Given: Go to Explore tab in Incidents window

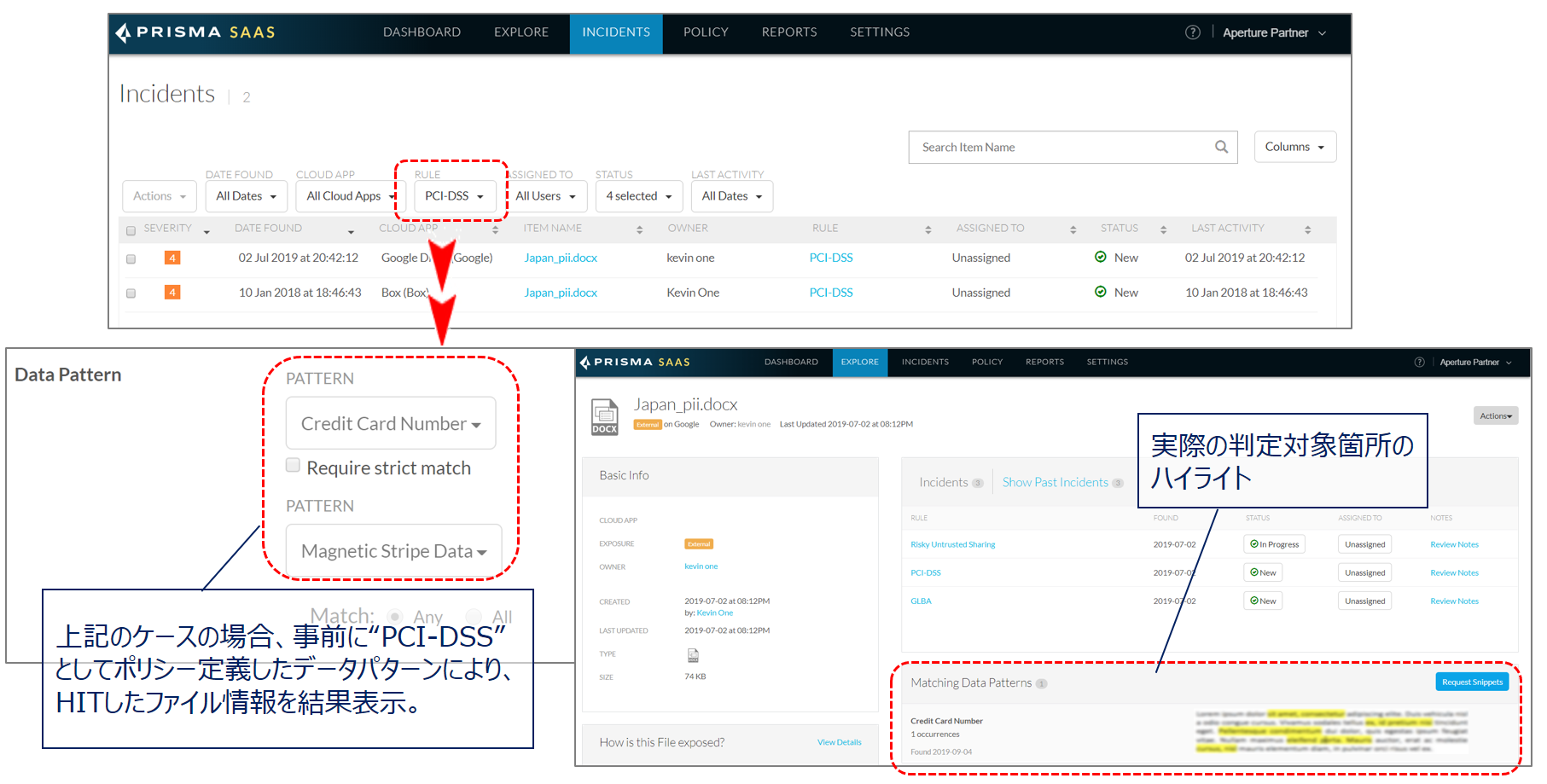Looking at the screenshot, I should (x=521, y=32).
